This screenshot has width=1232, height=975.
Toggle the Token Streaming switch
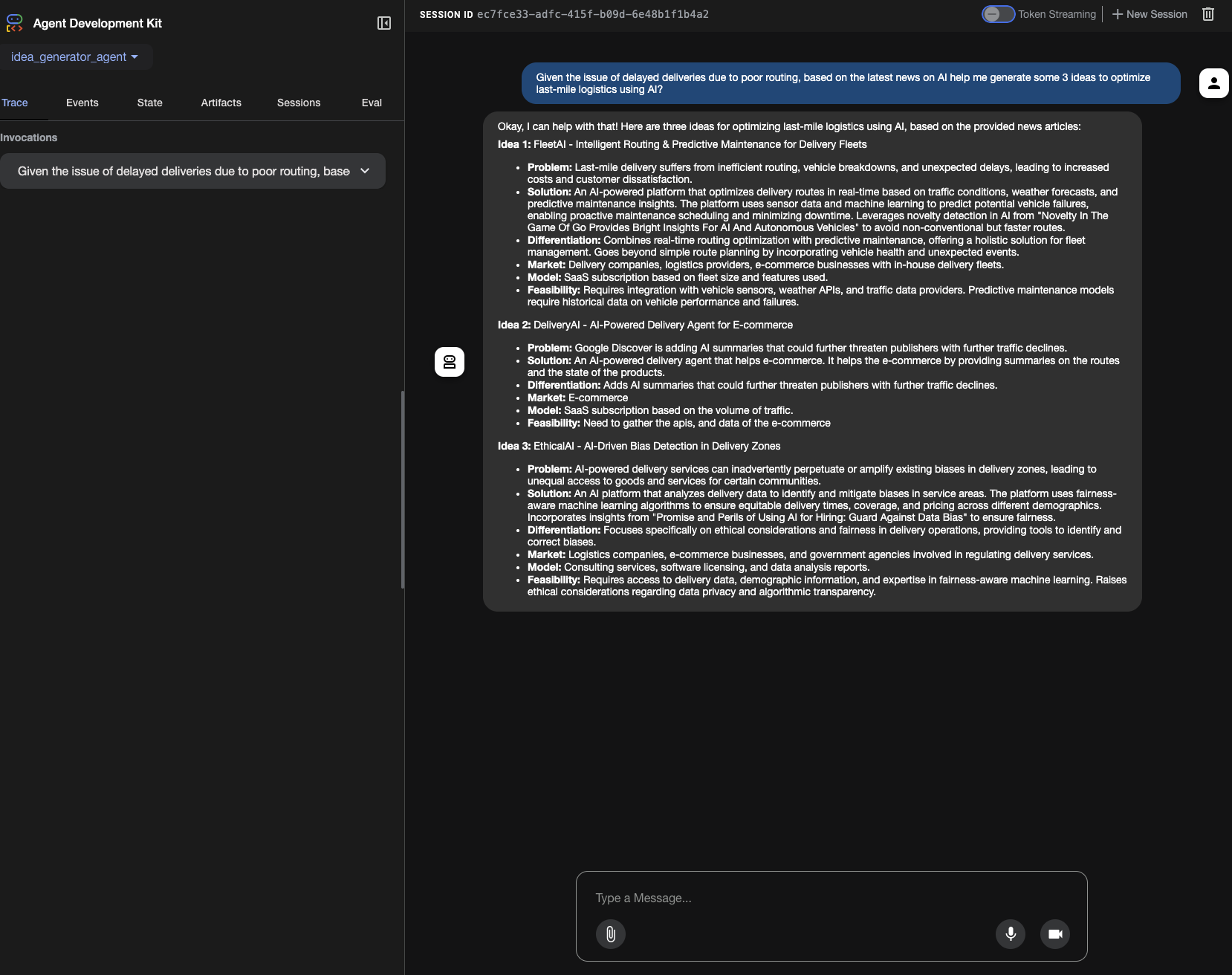click(998, 14)
